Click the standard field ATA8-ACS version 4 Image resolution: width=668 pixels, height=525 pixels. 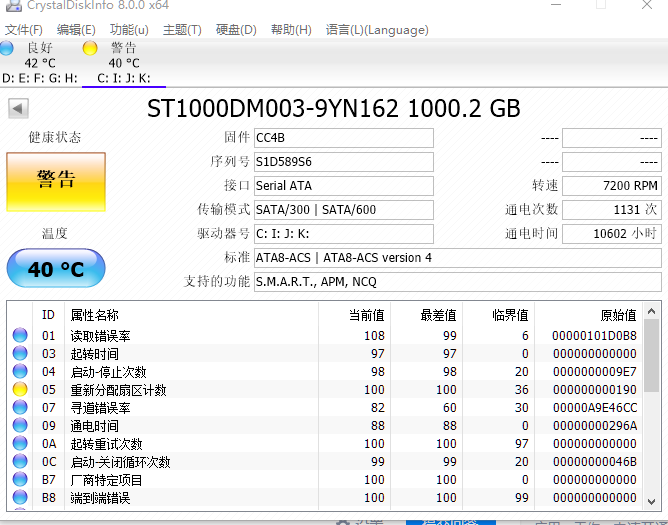coord(458,258)
